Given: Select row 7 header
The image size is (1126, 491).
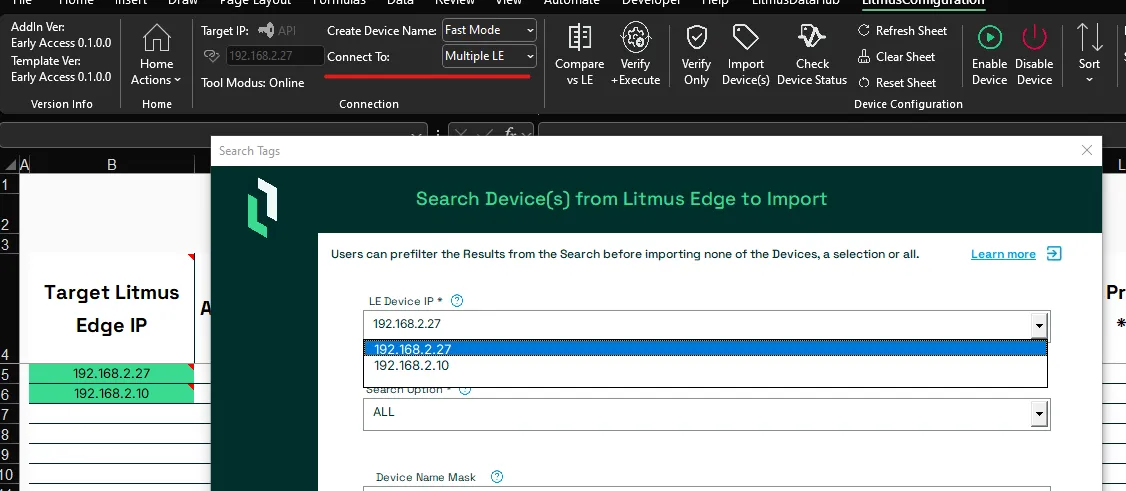Looking at the screenshot, I should pyautogui.click(x=7, y=414).
